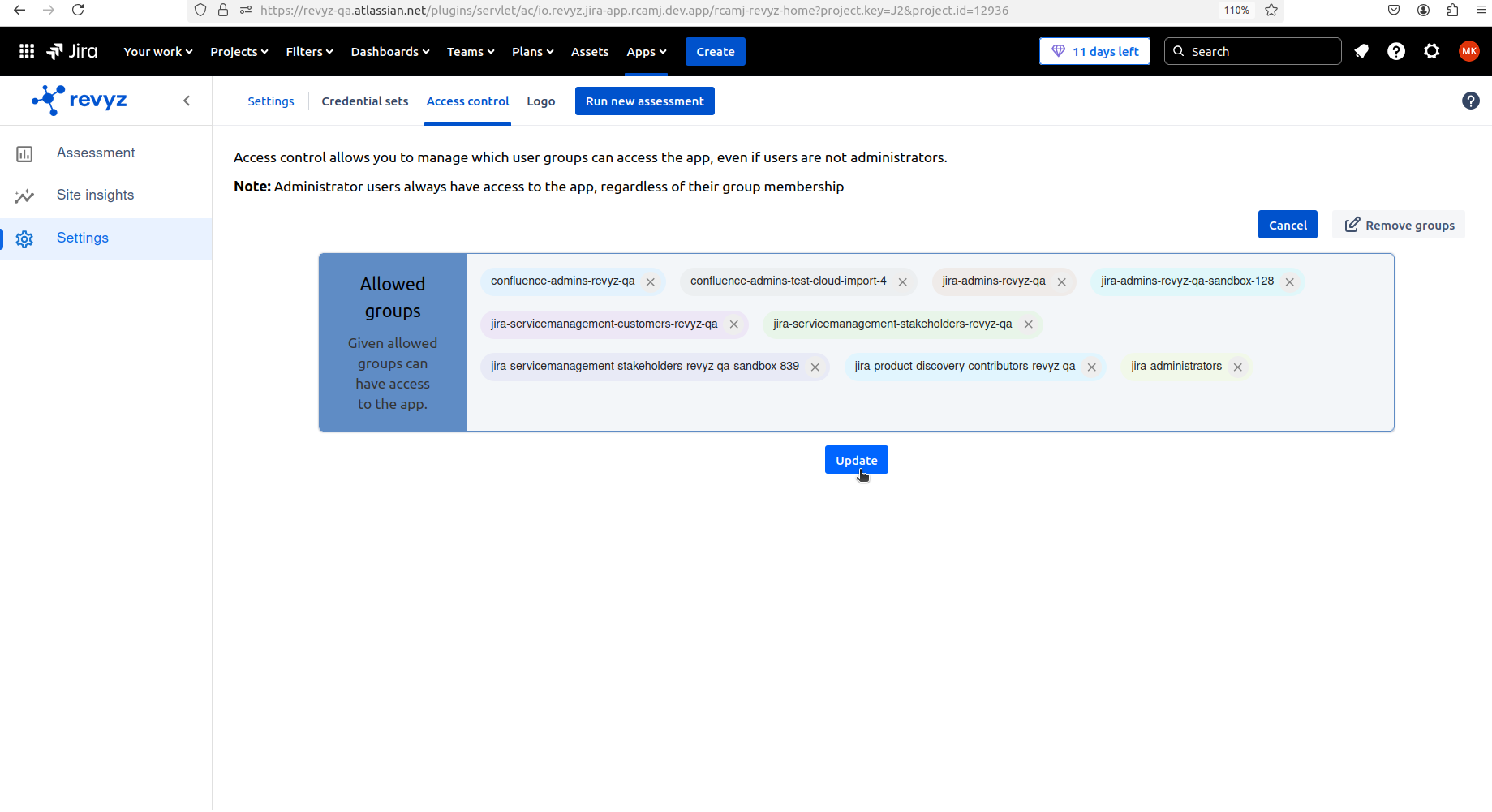
Task: Click the Assessment chart icon in sidebar
Action: point(24,153)
